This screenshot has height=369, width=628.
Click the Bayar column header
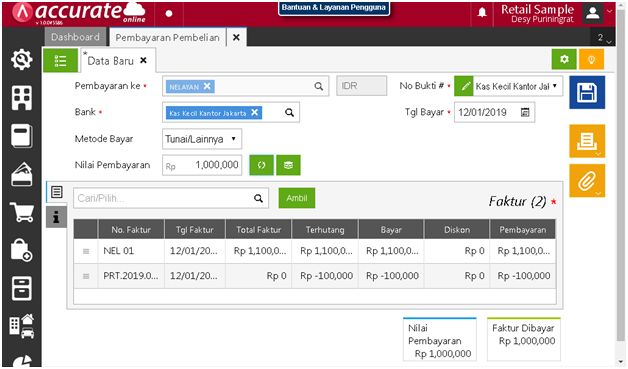(x=391, y=230)
